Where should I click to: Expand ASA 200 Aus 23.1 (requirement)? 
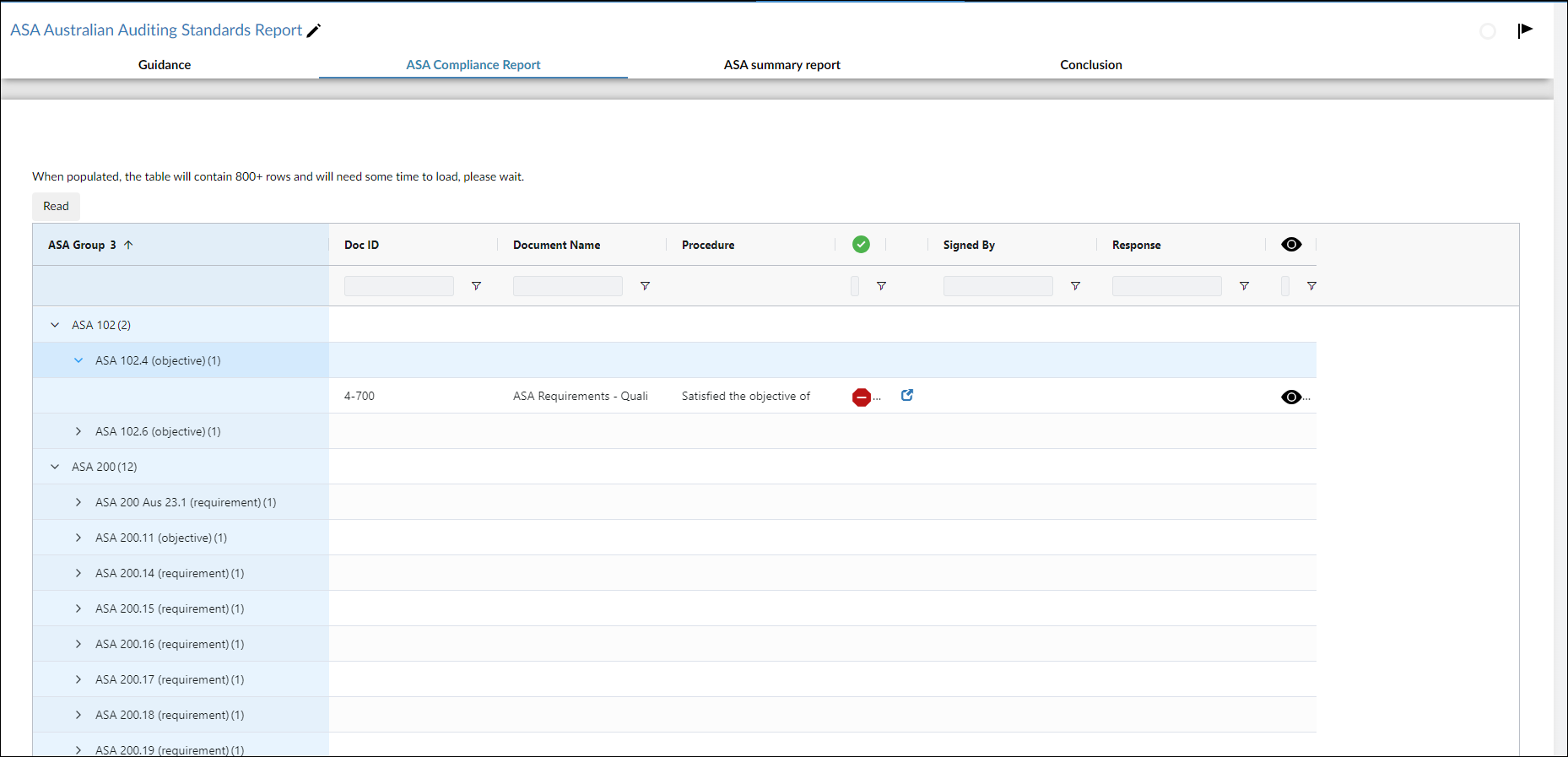pos(78,502)
